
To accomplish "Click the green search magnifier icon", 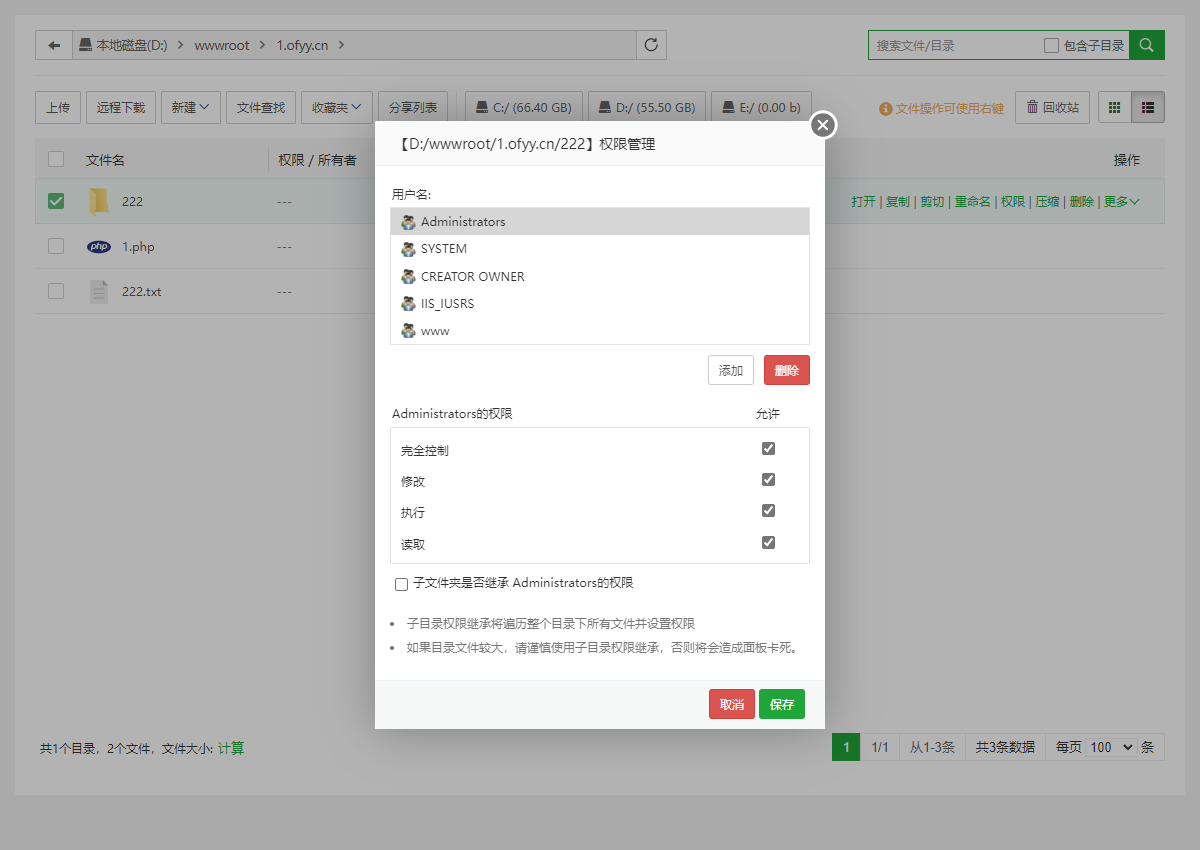I will click(1147, 45).
